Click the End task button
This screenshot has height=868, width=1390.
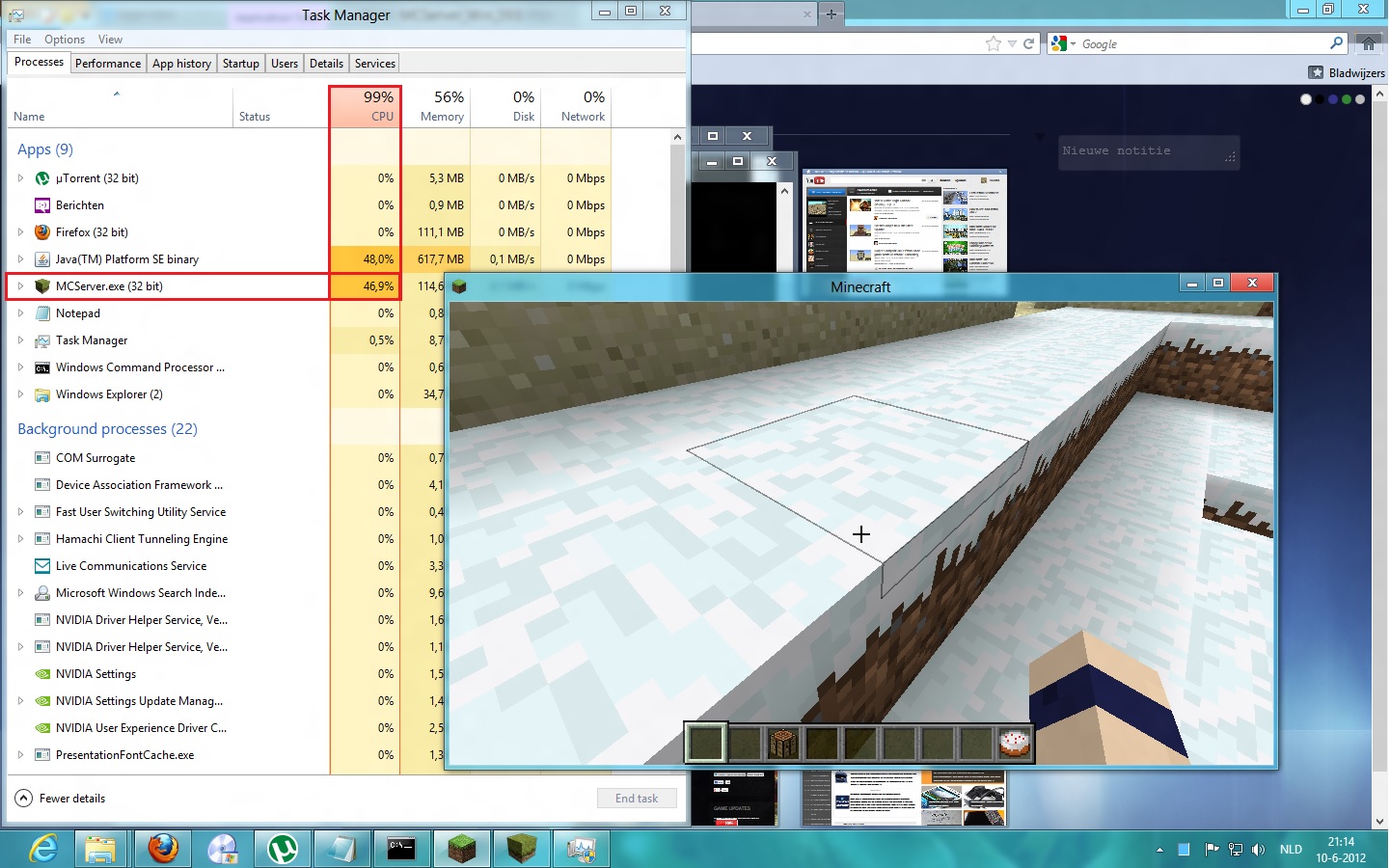[637, 799]
